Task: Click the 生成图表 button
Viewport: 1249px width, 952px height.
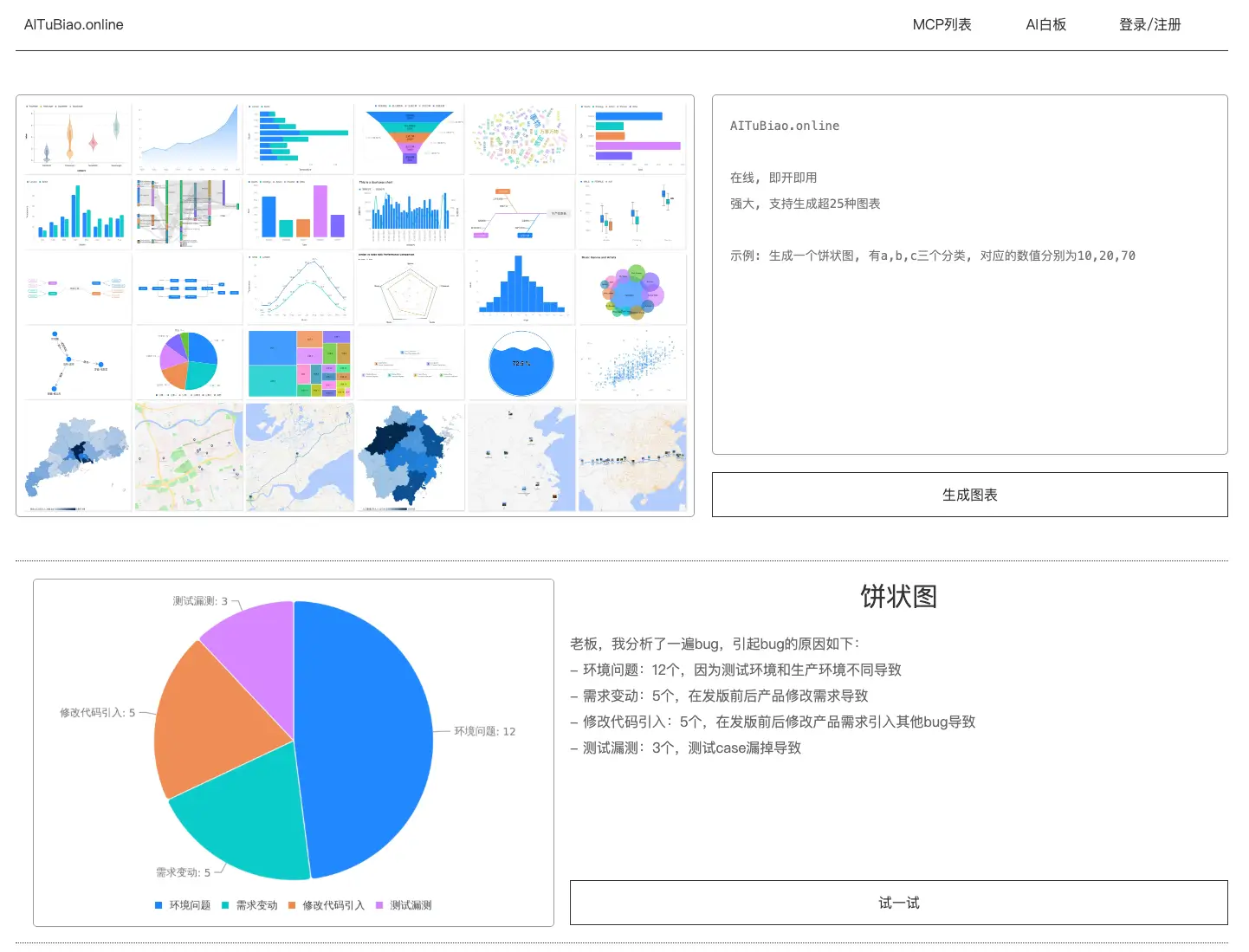Action: (969, 494)
